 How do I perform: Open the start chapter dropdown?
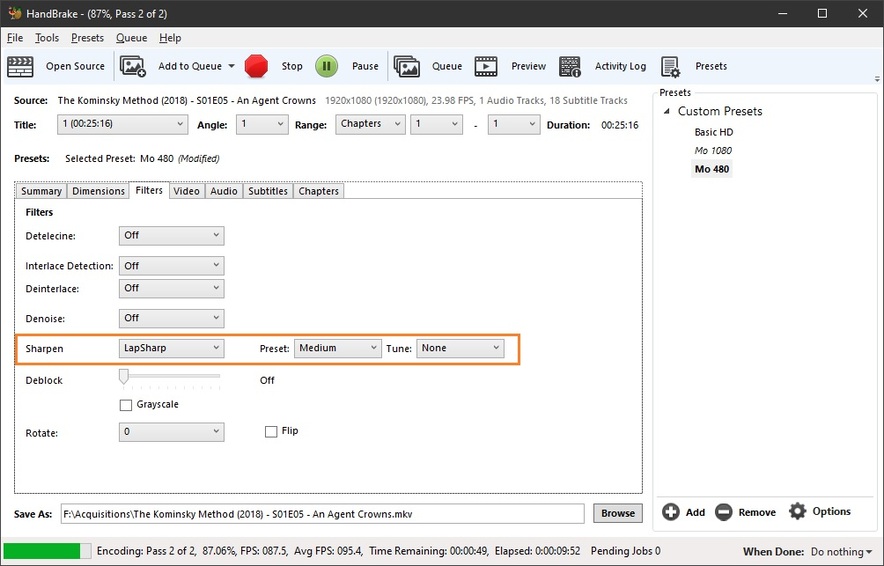[x=436, y=124]
